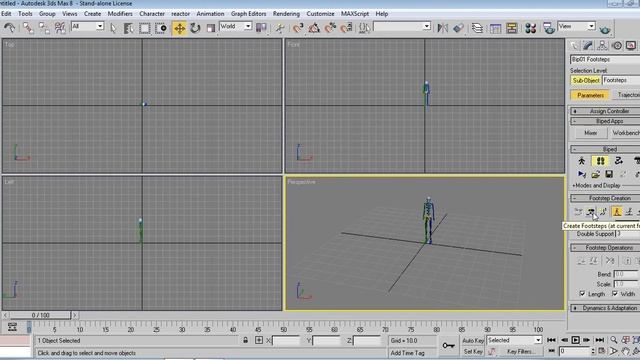Screen dimensions: 640x360
Task: Open the Curve Editor icon
Action: (x=495, y=28)
